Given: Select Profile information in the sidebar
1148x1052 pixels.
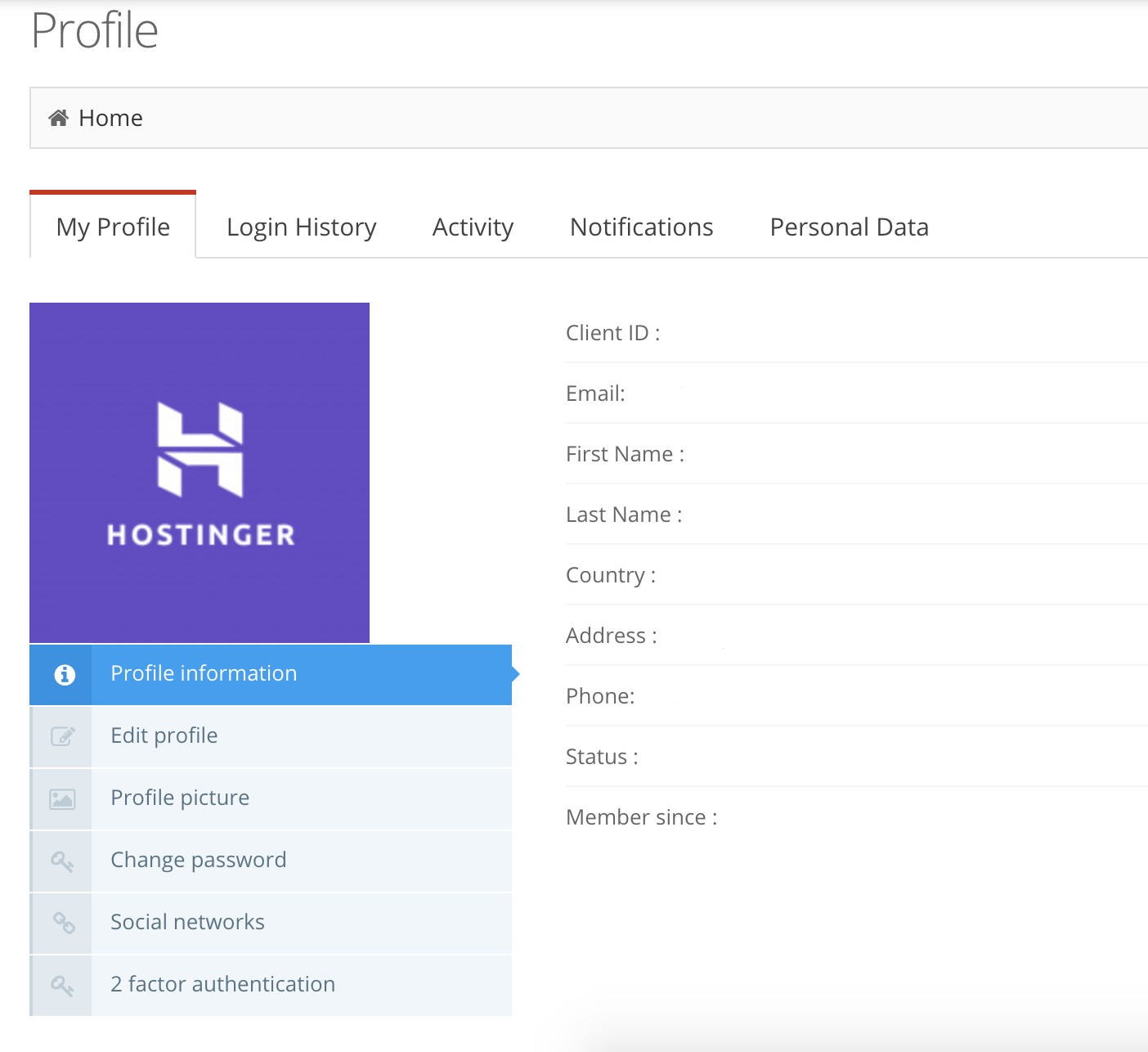Looking at the screenshot, I should [x=271, y=675].
